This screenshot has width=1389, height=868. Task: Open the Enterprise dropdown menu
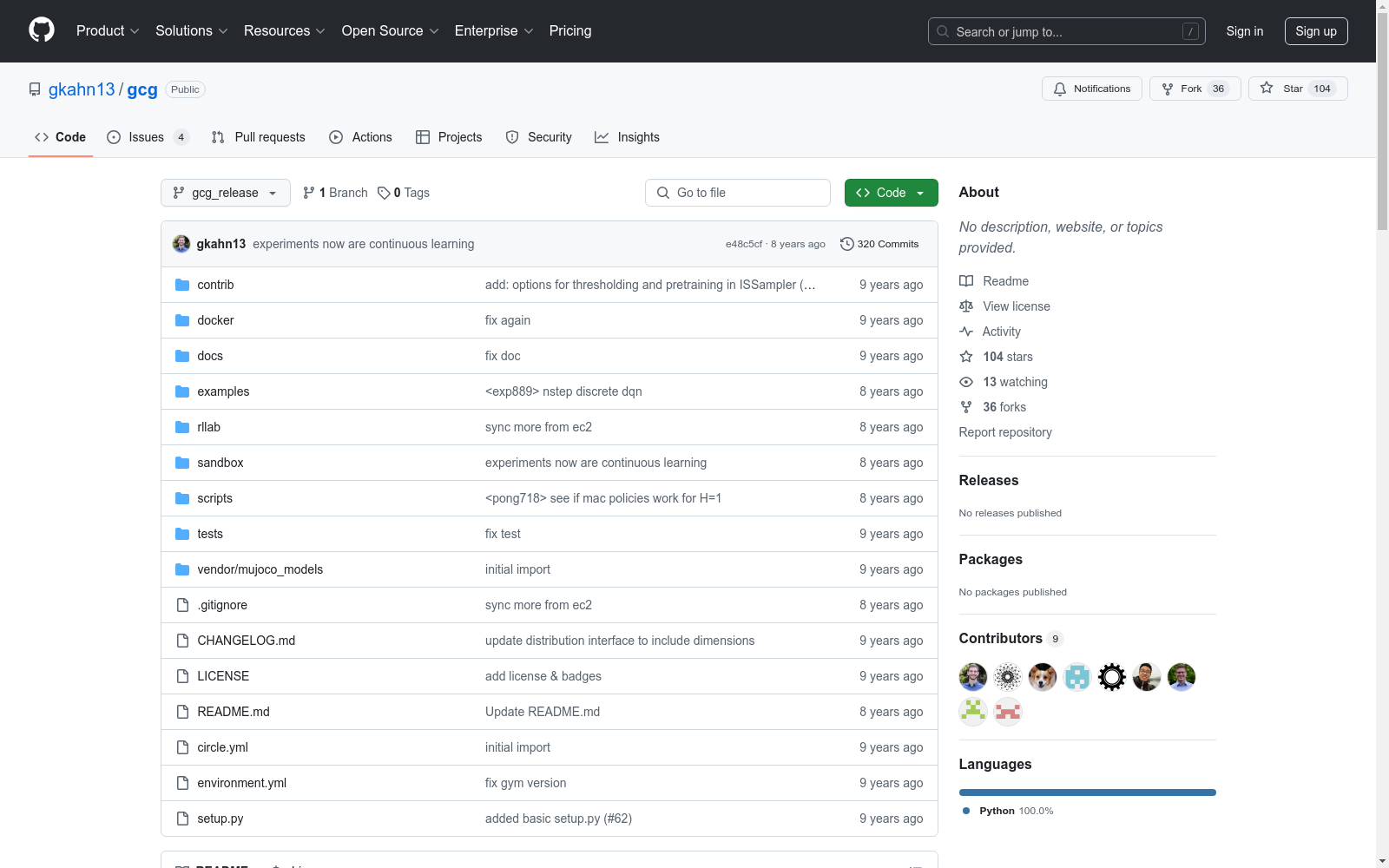tap(494, 31)
